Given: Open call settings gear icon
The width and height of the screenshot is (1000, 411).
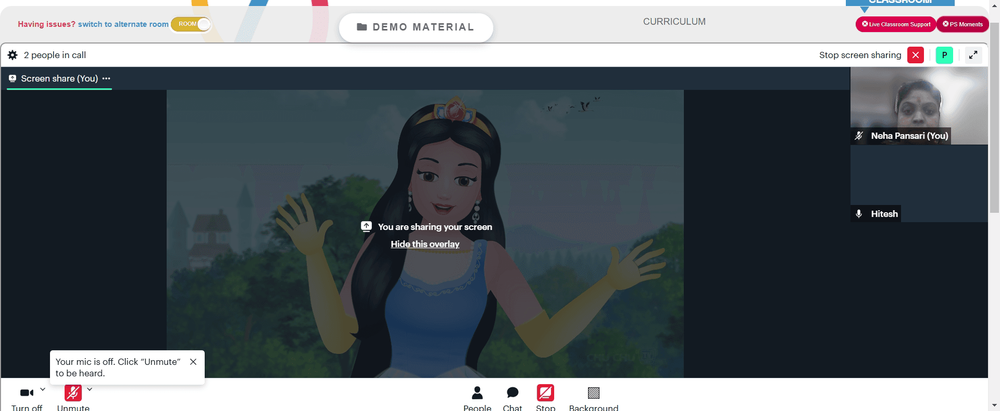Looking at the screenshot, I should [12, 56].
